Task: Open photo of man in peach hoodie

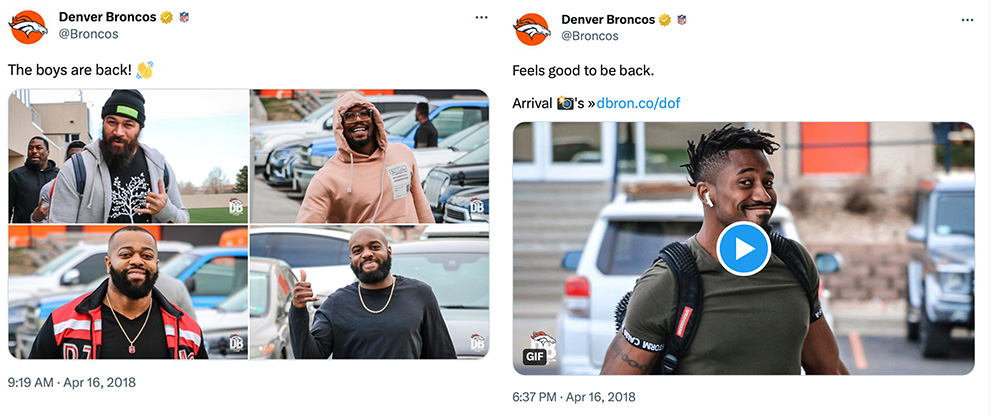Action: [x=369, y=156]
